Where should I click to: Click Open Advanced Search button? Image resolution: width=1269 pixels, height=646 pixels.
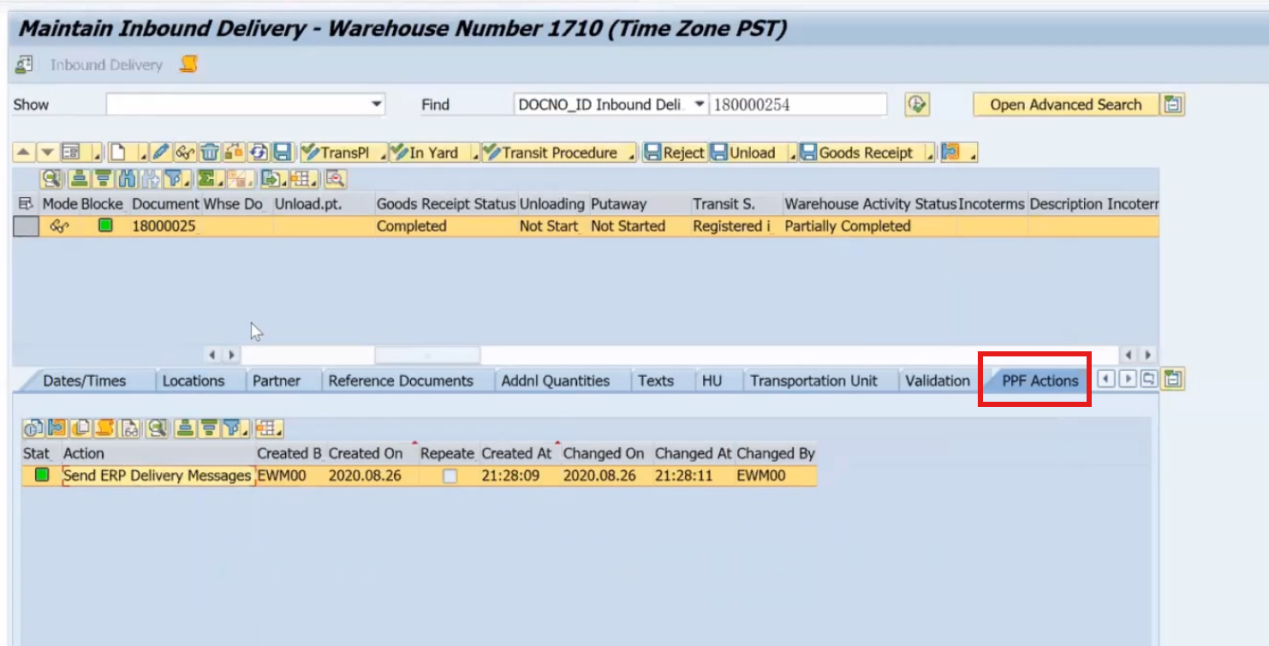tap(1065, 104)
